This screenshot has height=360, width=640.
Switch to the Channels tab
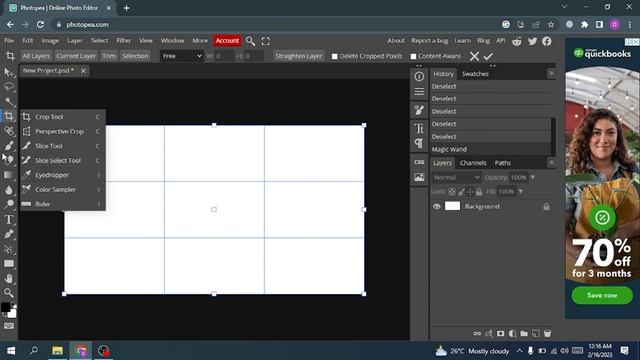(x=473, y=163)
